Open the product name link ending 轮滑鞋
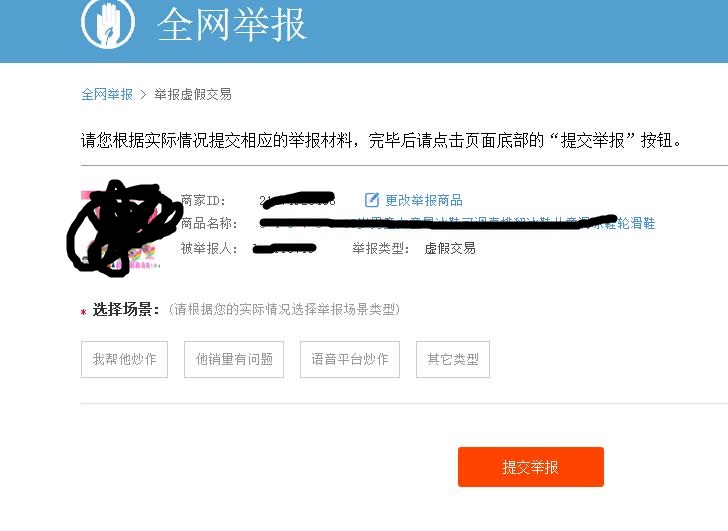 coord(458,223)
